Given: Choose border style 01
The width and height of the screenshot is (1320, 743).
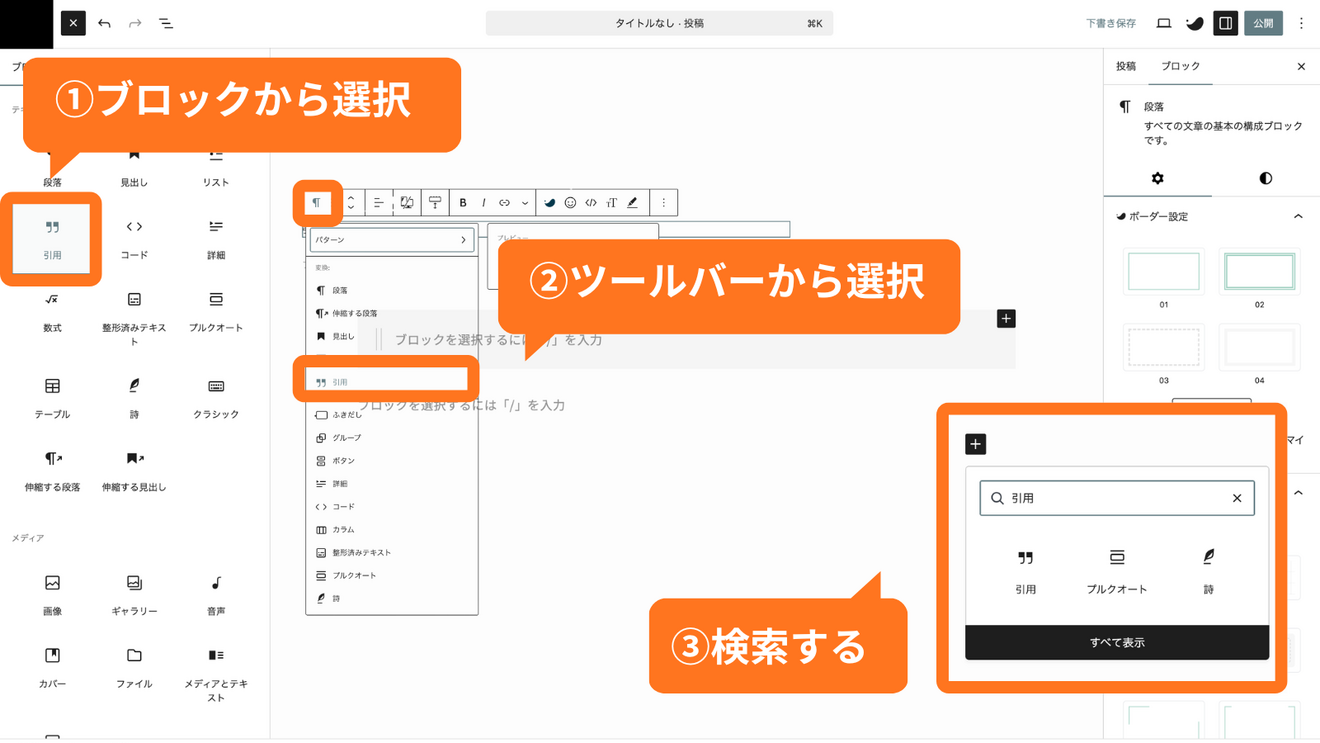Looking at the screenshot, I should [x=1163, y=271].
